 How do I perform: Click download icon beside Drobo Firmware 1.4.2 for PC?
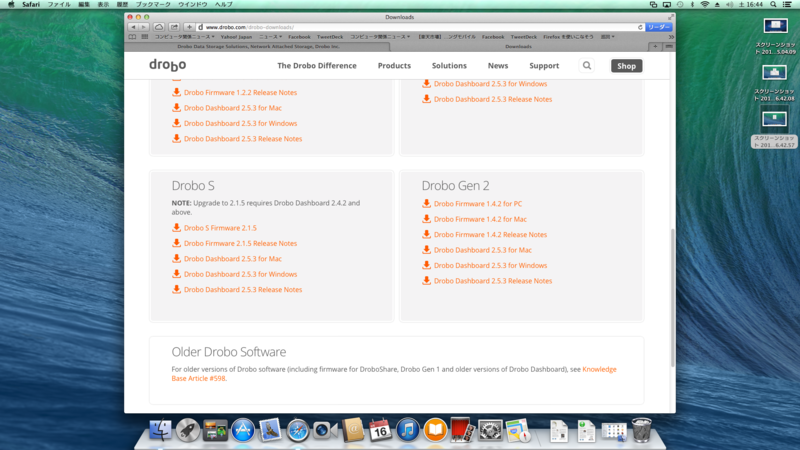click(426, 203)
